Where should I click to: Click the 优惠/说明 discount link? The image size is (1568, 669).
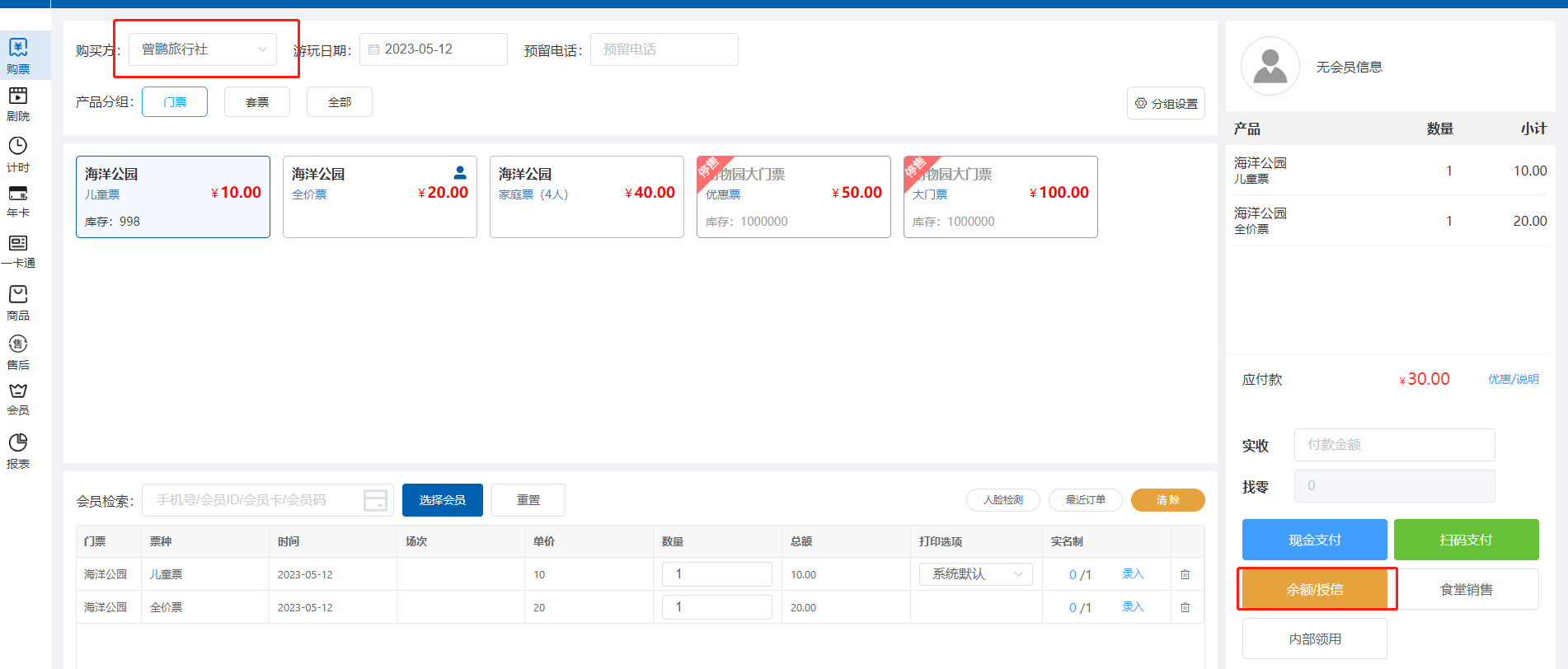[1513, 379]
